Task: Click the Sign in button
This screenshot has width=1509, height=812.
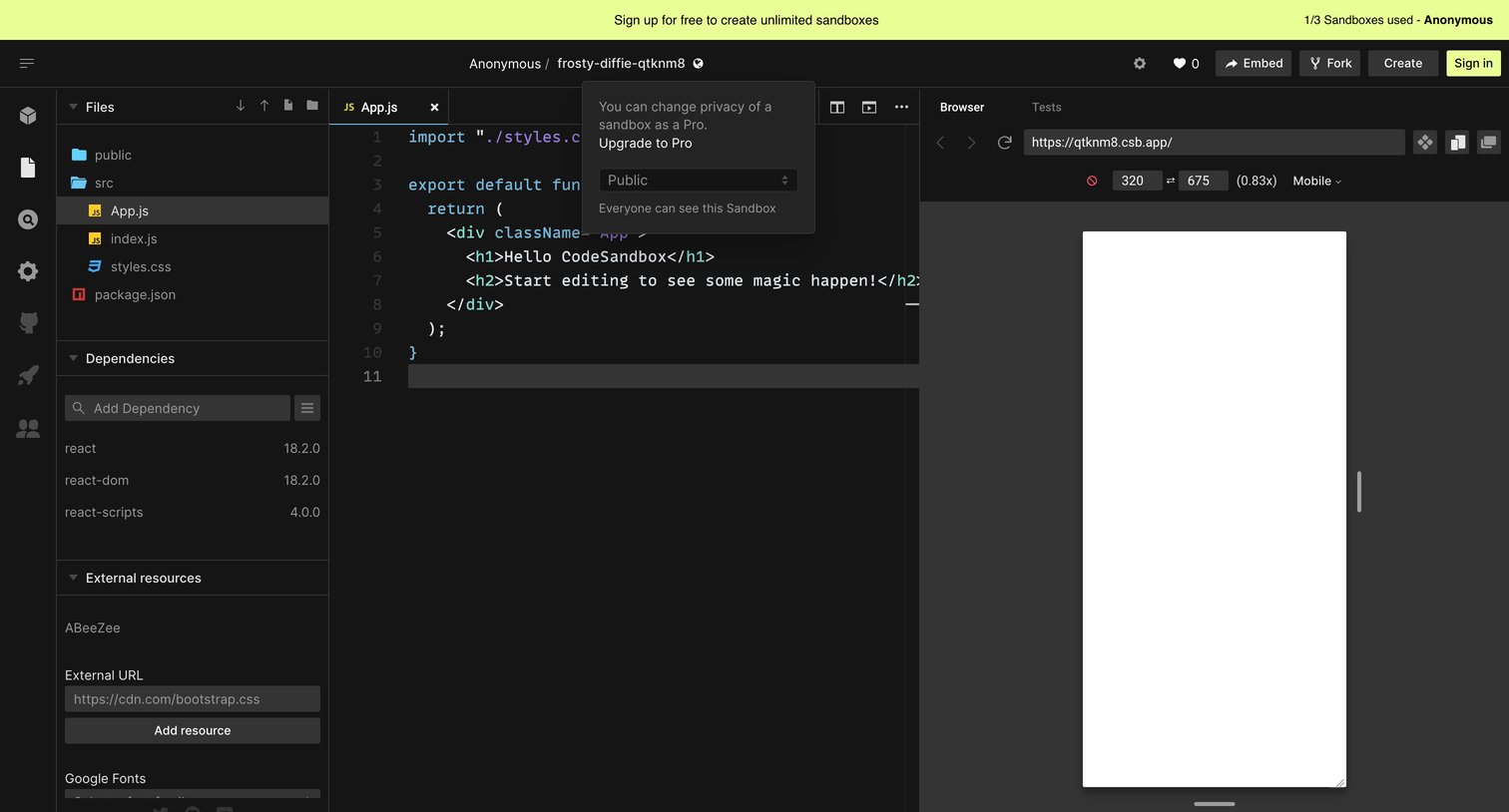Action: click(x=1473, y=63)
